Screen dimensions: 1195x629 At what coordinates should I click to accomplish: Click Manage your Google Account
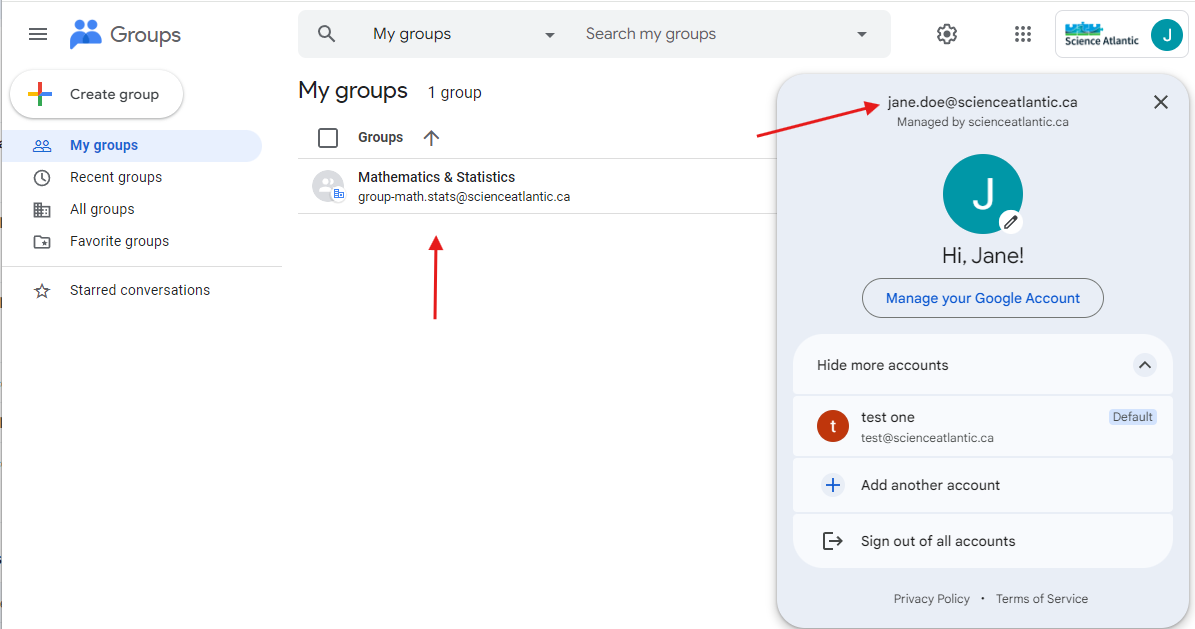coord(982,298)
